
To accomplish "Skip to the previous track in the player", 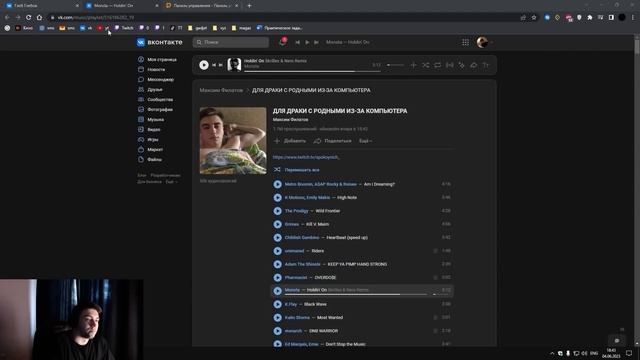I will (214, 65).
